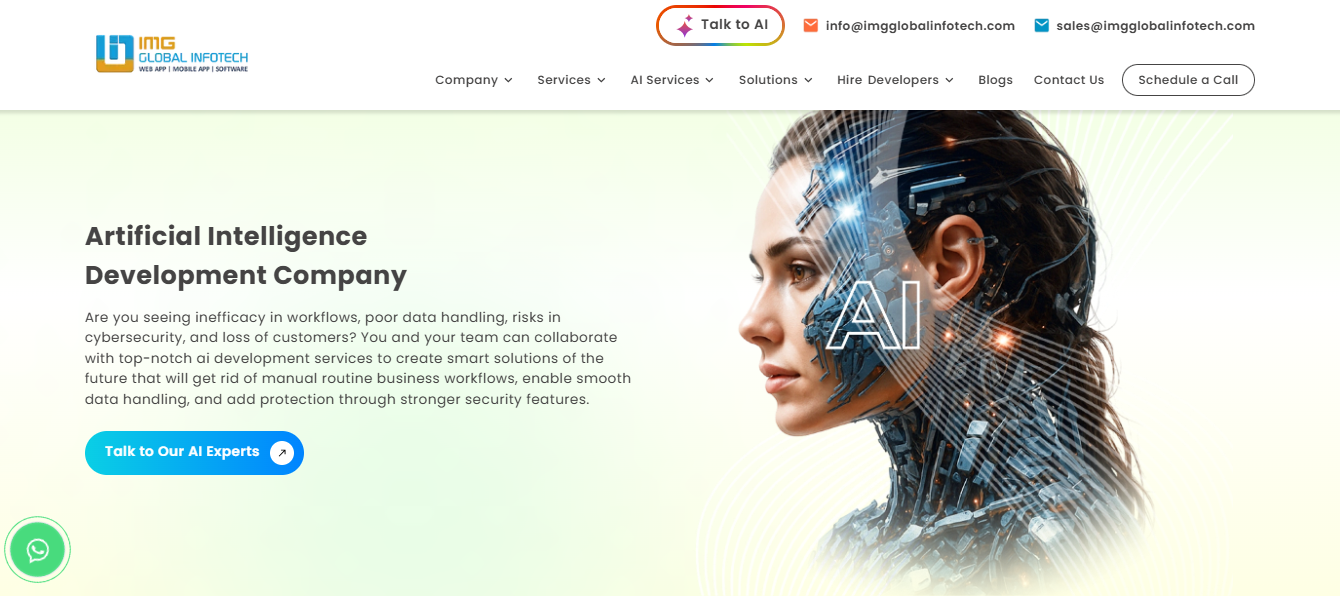Open the AI Services dropdown chevron
Image resolution: width=1340 pixels, height=596 pixels.
(x=709, y=80)
